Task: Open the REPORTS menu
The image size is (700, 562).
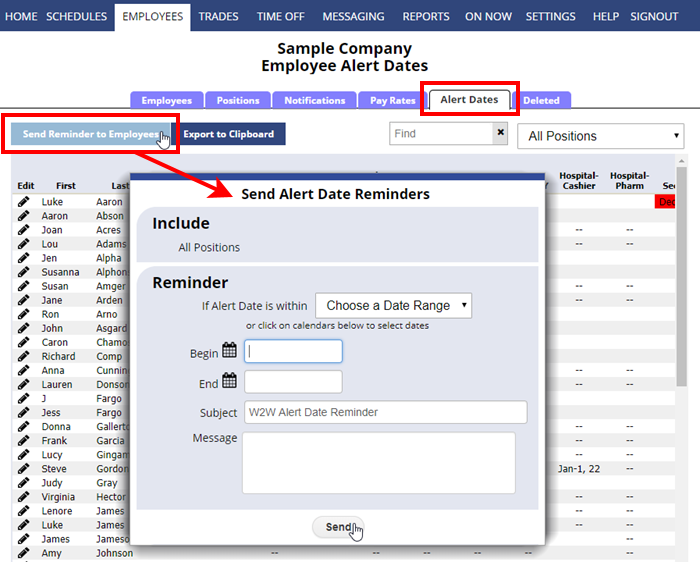Action: click(x=426, y=17)
